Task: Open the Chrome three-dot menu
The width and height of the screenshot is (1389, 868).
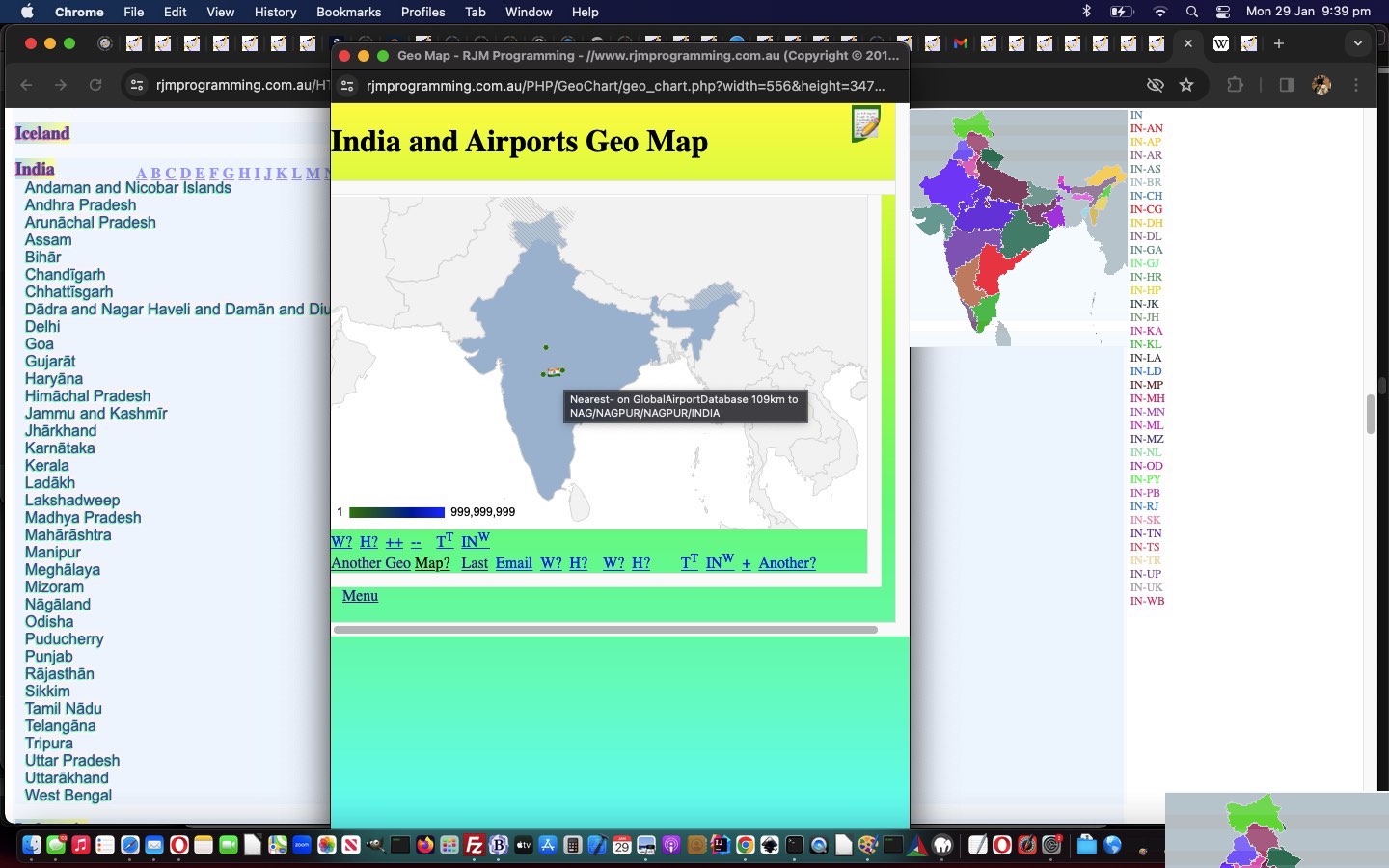Action: [x=1356, y=85]
